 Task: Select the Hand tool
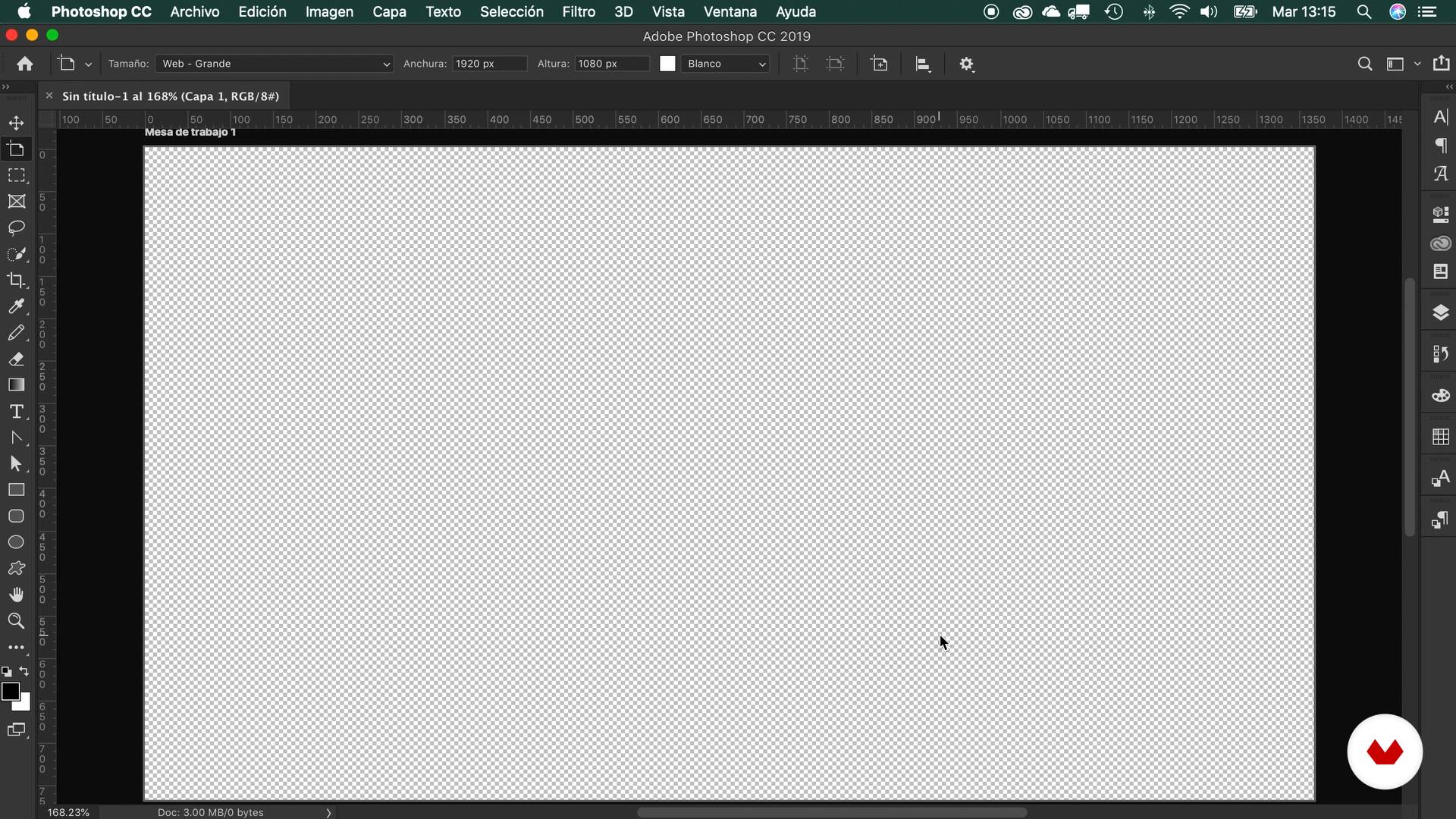coord(16,595)
